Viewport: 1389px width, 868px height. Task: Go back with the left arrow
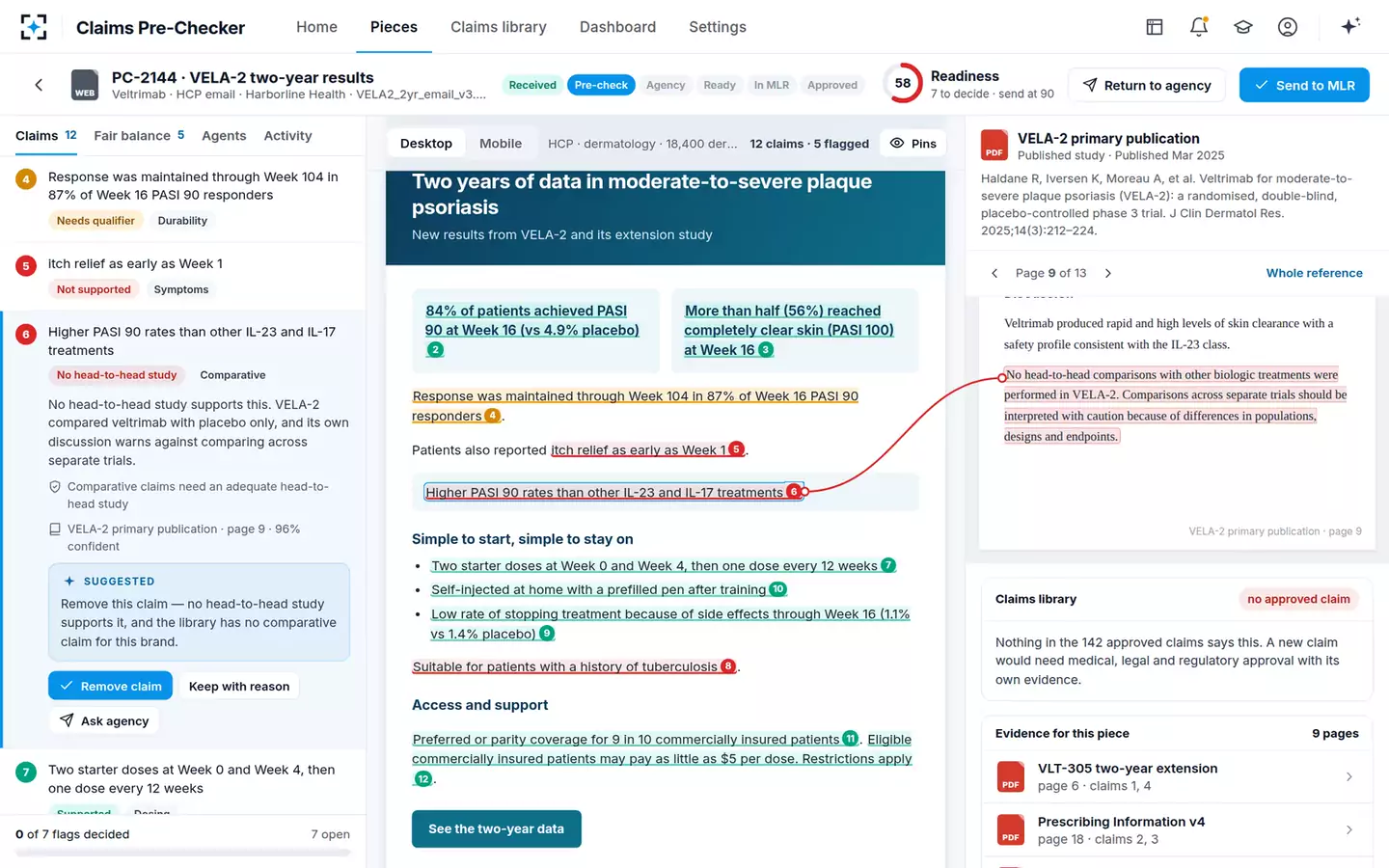[x=39, y=85]
